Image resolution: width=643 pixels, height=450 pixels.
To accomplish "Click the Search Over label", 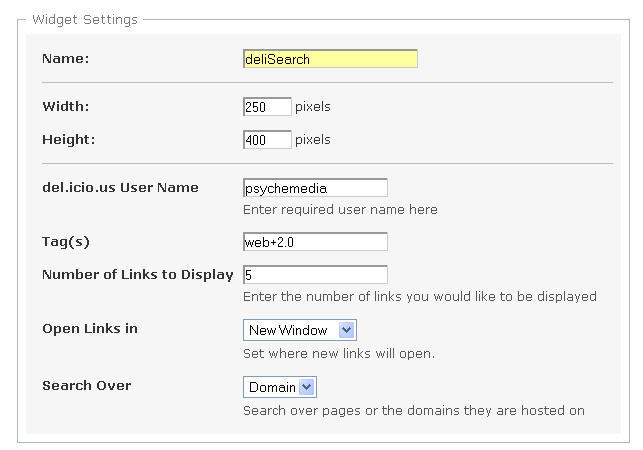I will click(x=87, y=386).
